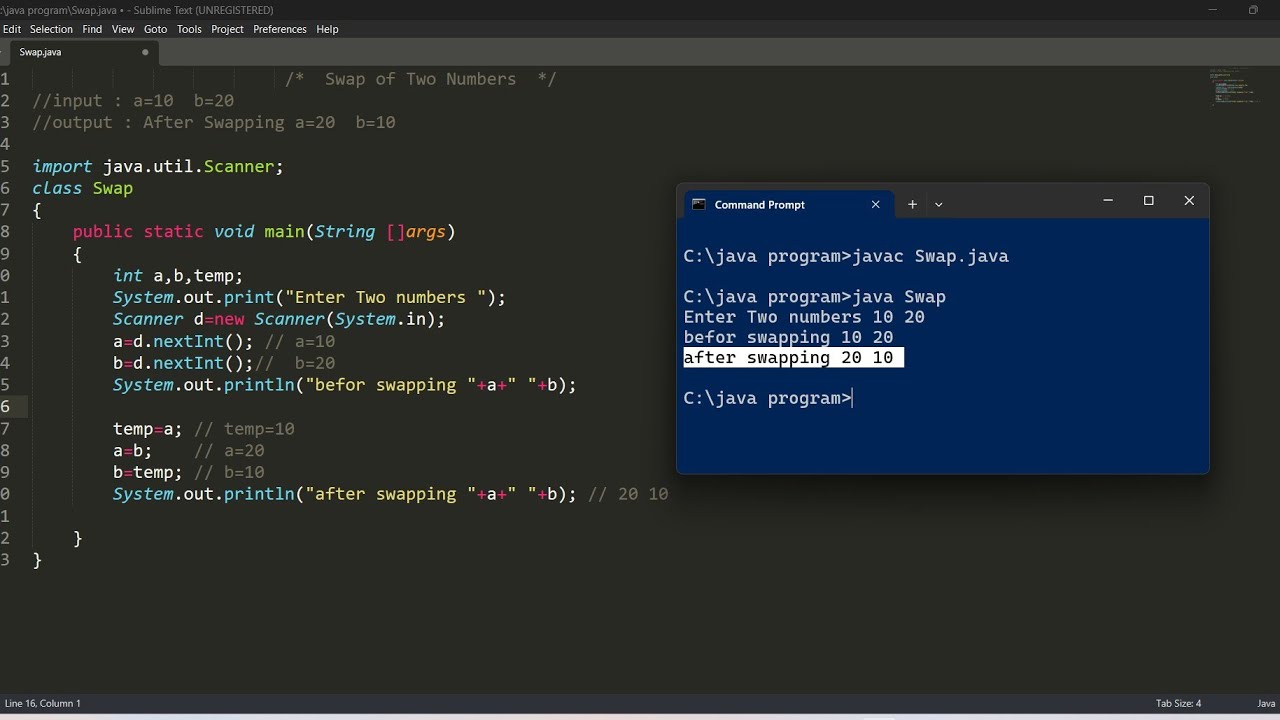Maximize the Command Prompt window

point(1149,201)
